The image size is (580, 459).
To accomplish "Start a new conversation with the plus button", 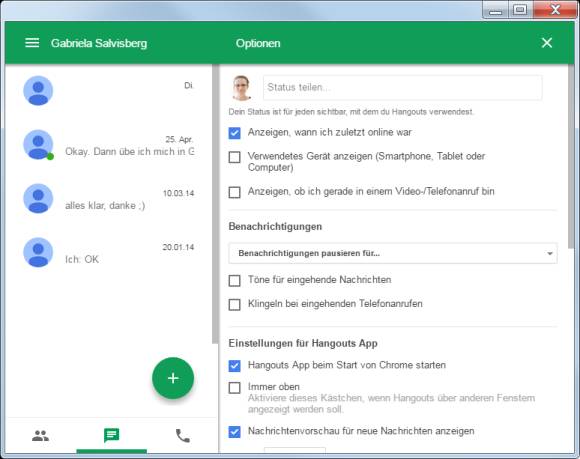I will click(173, 378).
